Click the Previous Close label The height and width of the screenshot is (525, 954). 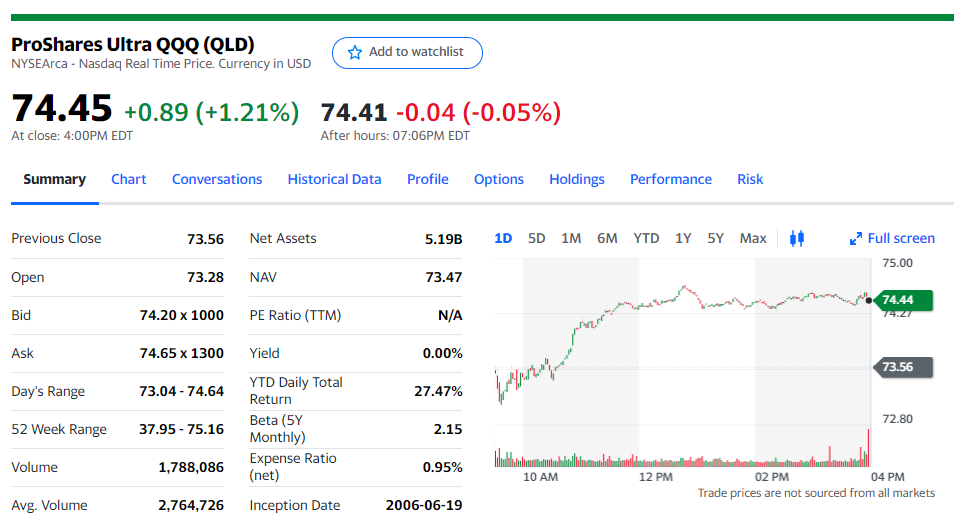(56, 238)
